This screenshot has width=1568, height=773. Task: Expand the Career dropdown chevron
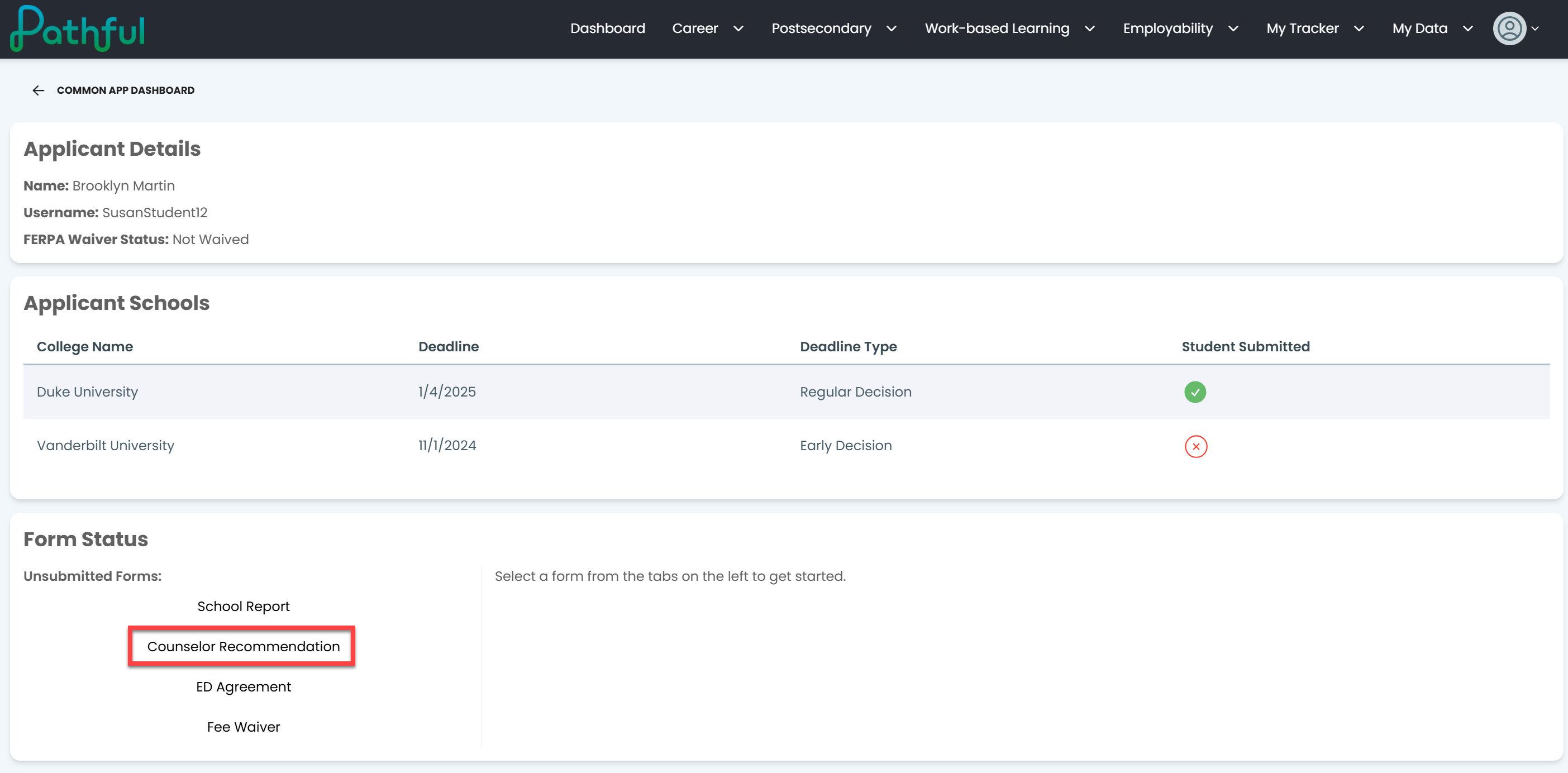(738, 28)
